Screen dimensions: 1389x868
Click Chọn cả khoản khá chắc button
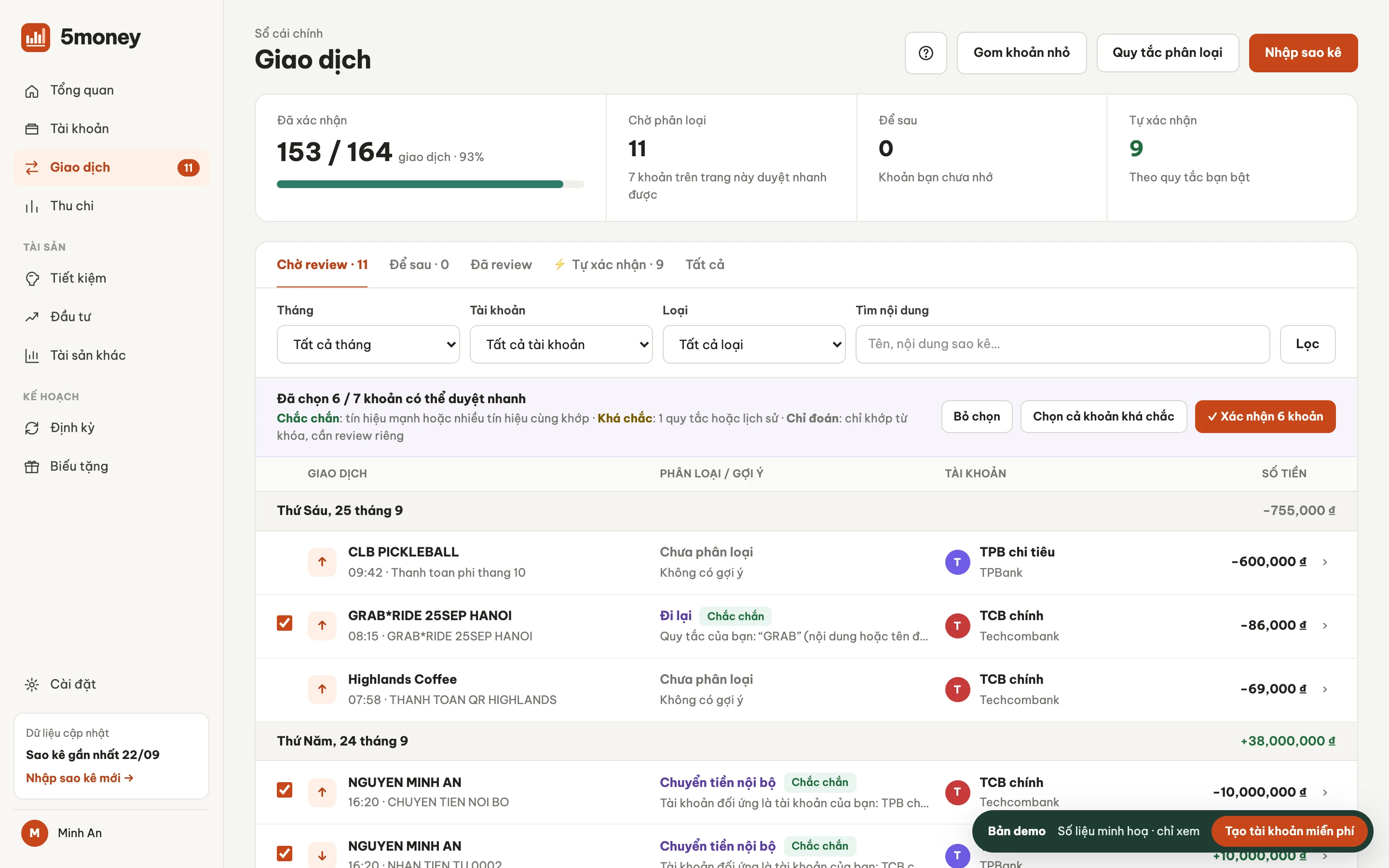(1103, 417)
